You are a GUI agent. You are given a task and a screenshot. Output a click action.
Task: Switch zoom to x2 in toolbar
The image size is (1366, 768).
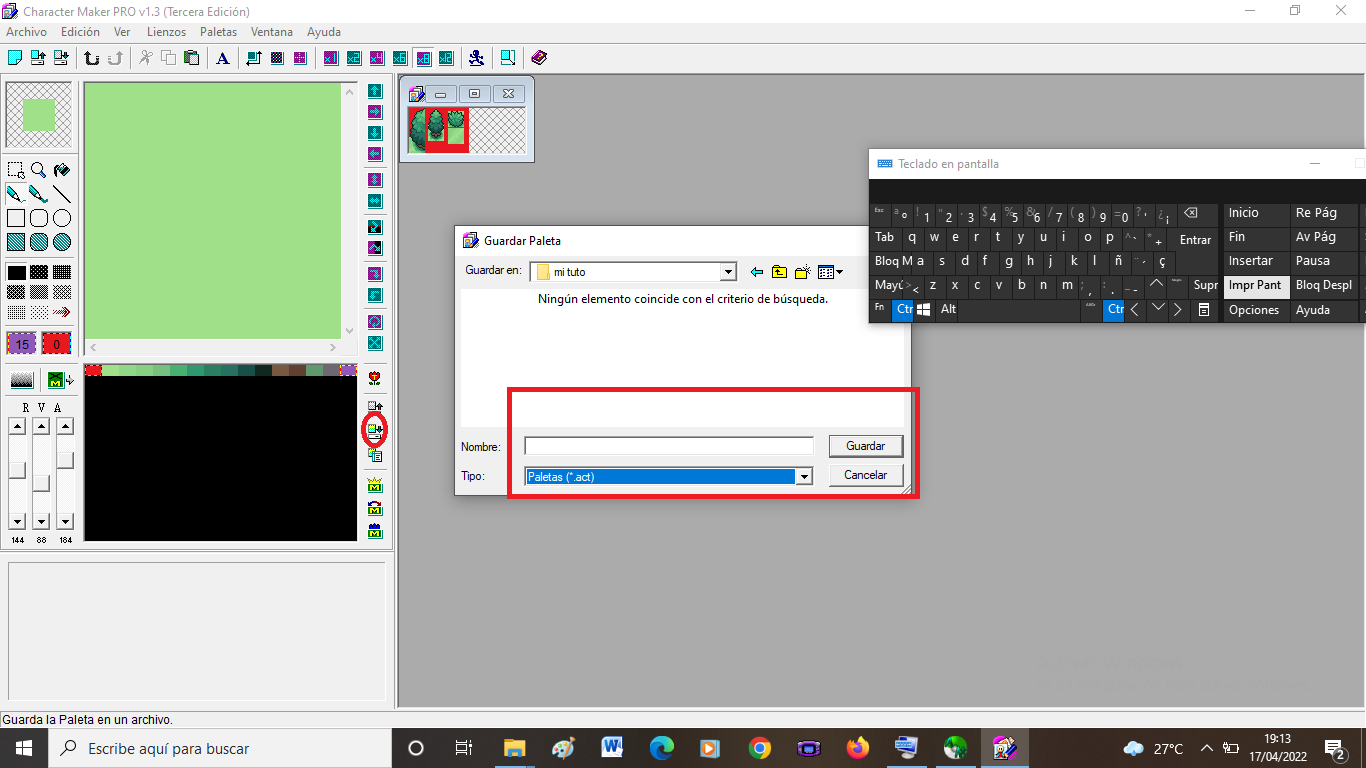coord(353,58)
